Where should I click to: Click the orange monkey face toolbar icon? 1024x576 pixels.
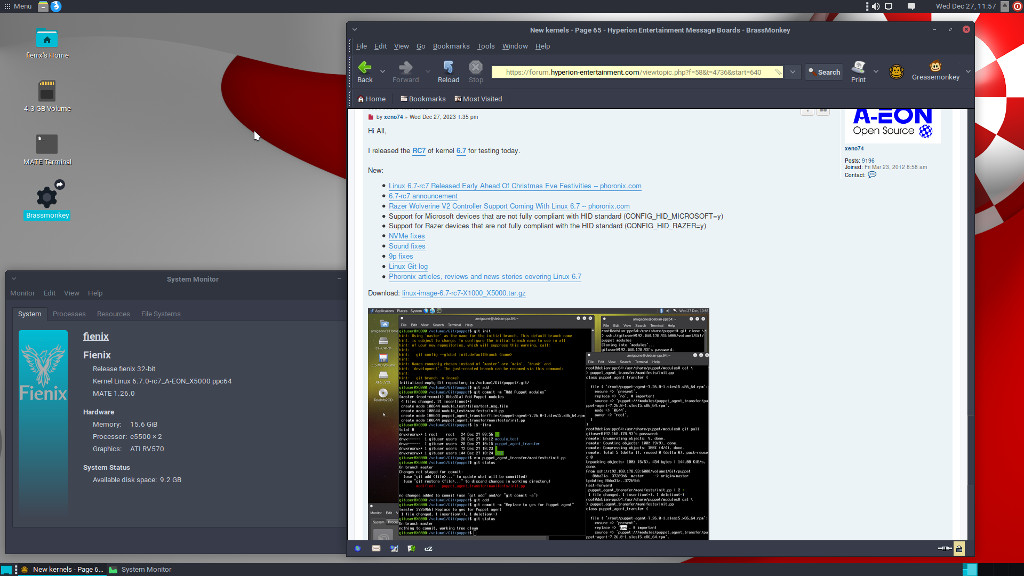(x=896, y=72)
